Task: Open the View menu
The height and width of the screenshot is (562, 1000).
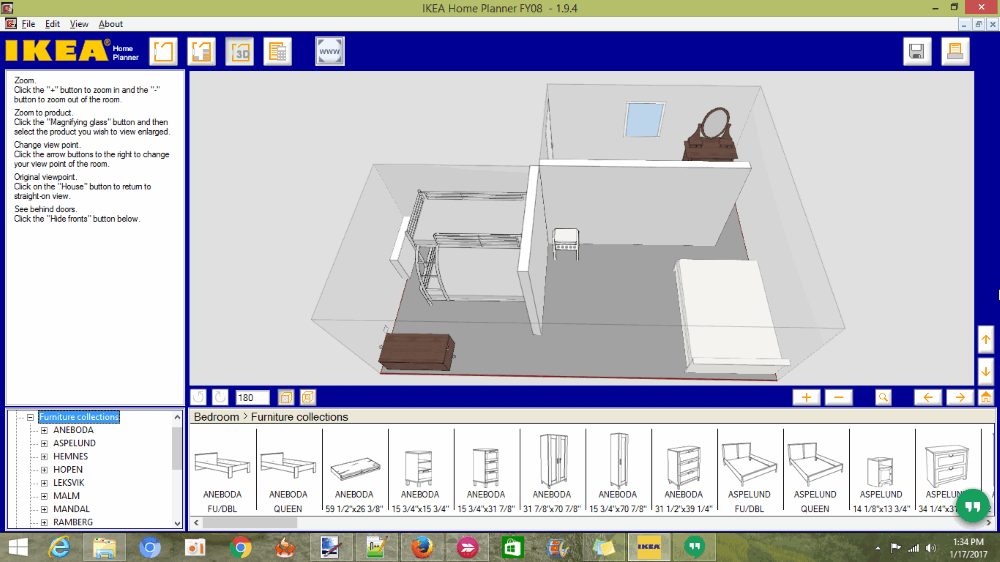Action: [x=79, y=24]
